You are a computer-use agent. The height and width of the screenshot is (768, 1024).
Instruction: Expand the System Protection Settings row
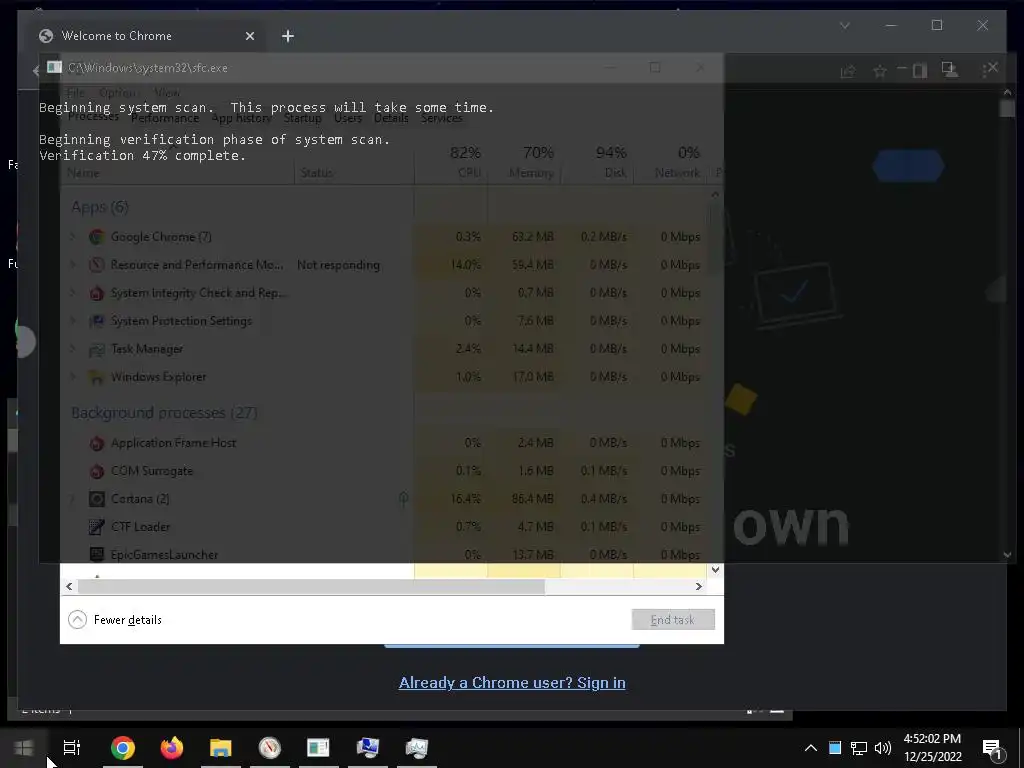click(x=73, y=321)
